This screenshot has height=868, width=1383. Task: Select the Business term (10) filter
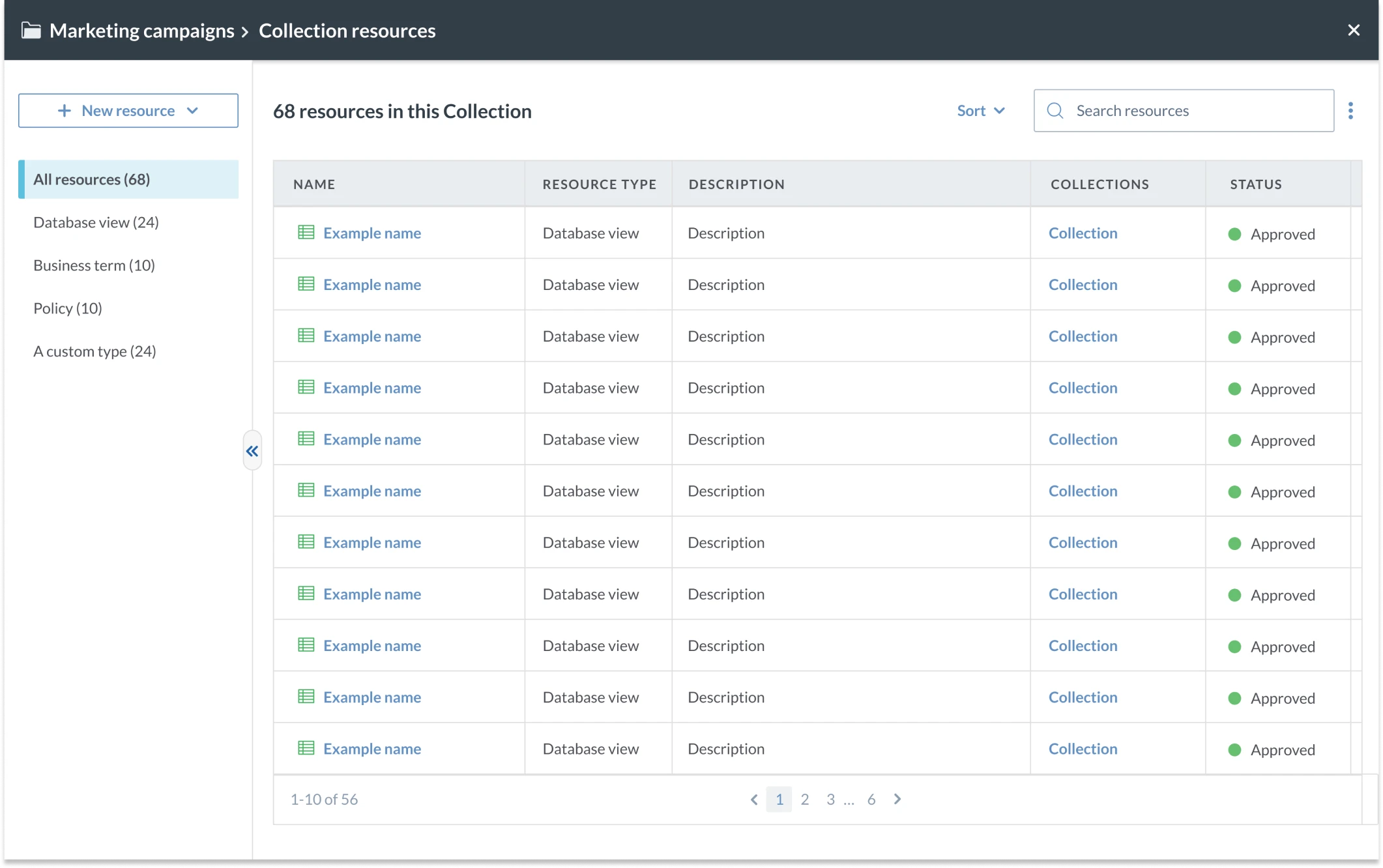94,265
